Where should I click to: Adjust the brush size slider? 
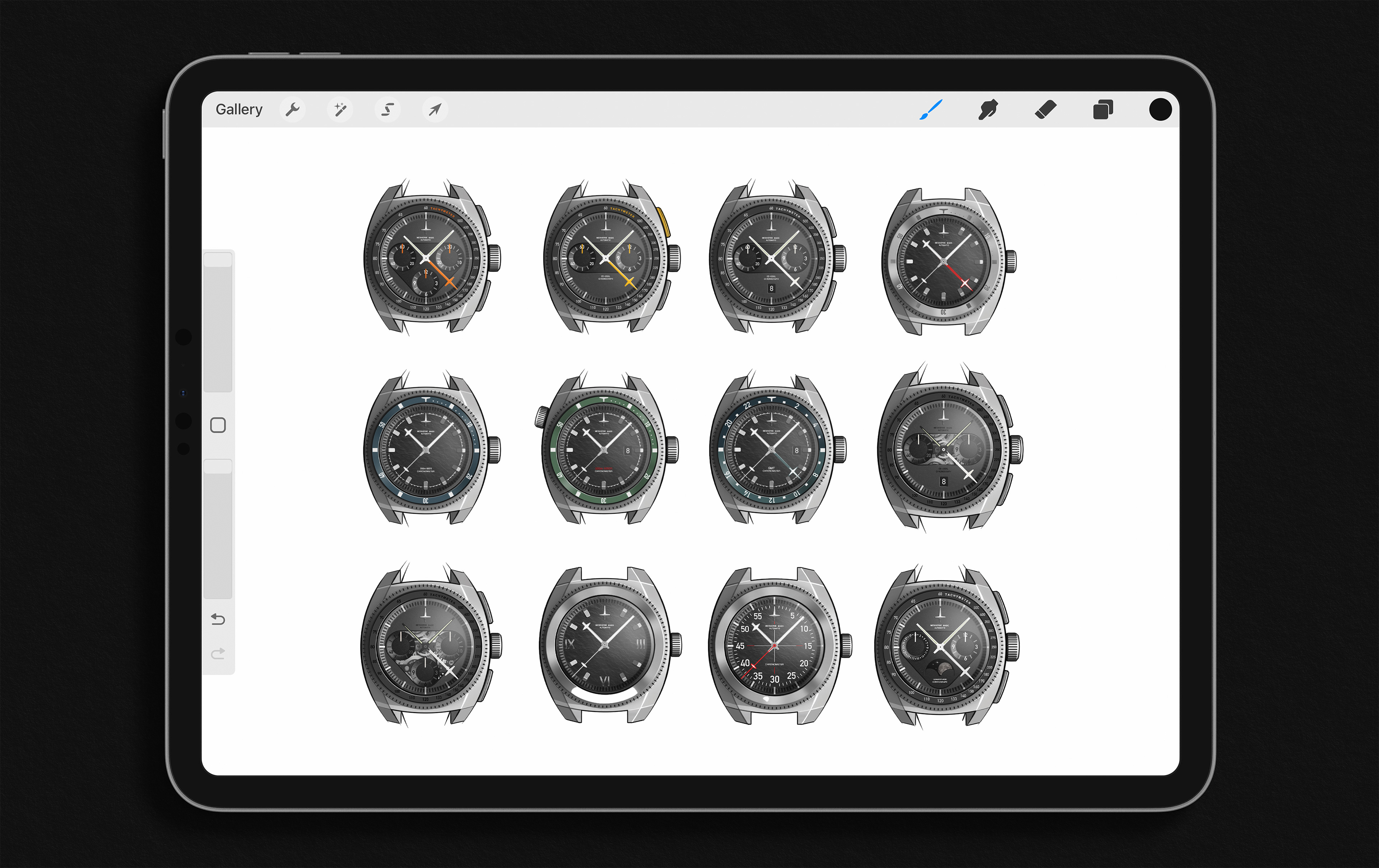(218, 321)
